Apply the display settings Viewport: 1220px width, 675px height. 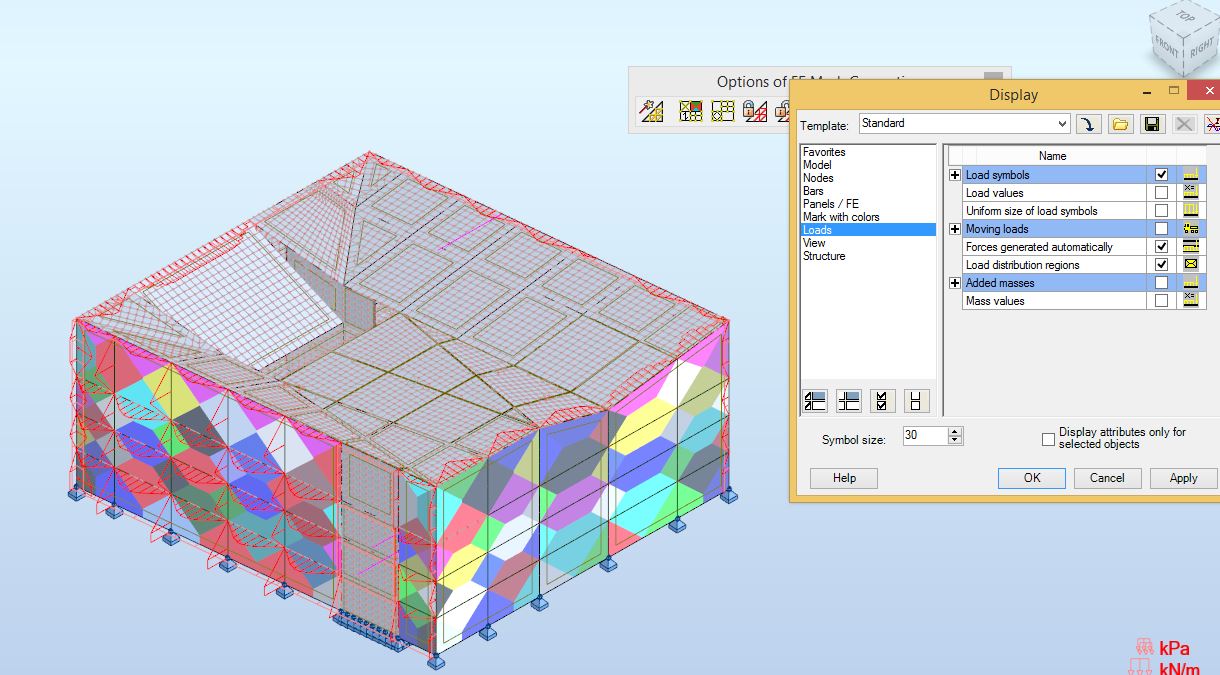point(1183,478)
